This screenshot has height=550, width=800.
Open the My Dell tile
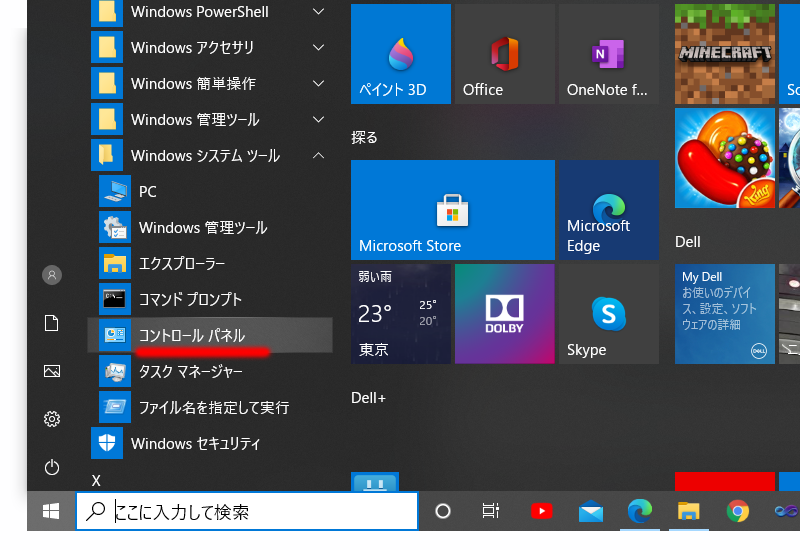724,314
